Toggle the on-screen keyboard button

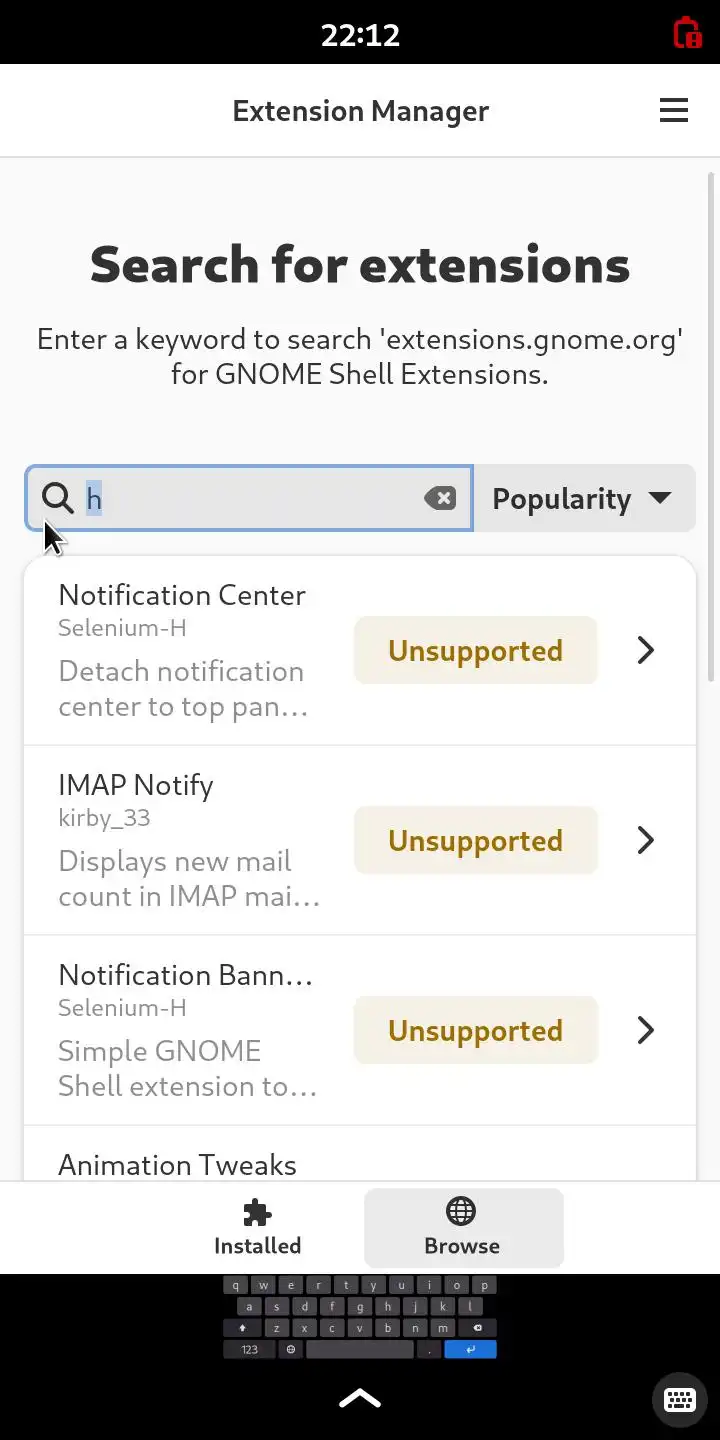pyautogui.click(x=680, y=1399)
